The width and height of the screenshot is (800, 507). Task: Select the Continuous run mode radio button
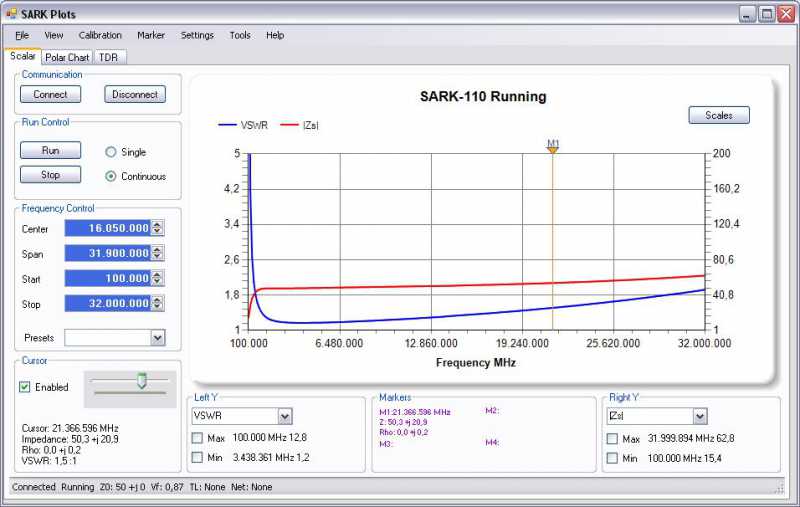coord(111,176)
